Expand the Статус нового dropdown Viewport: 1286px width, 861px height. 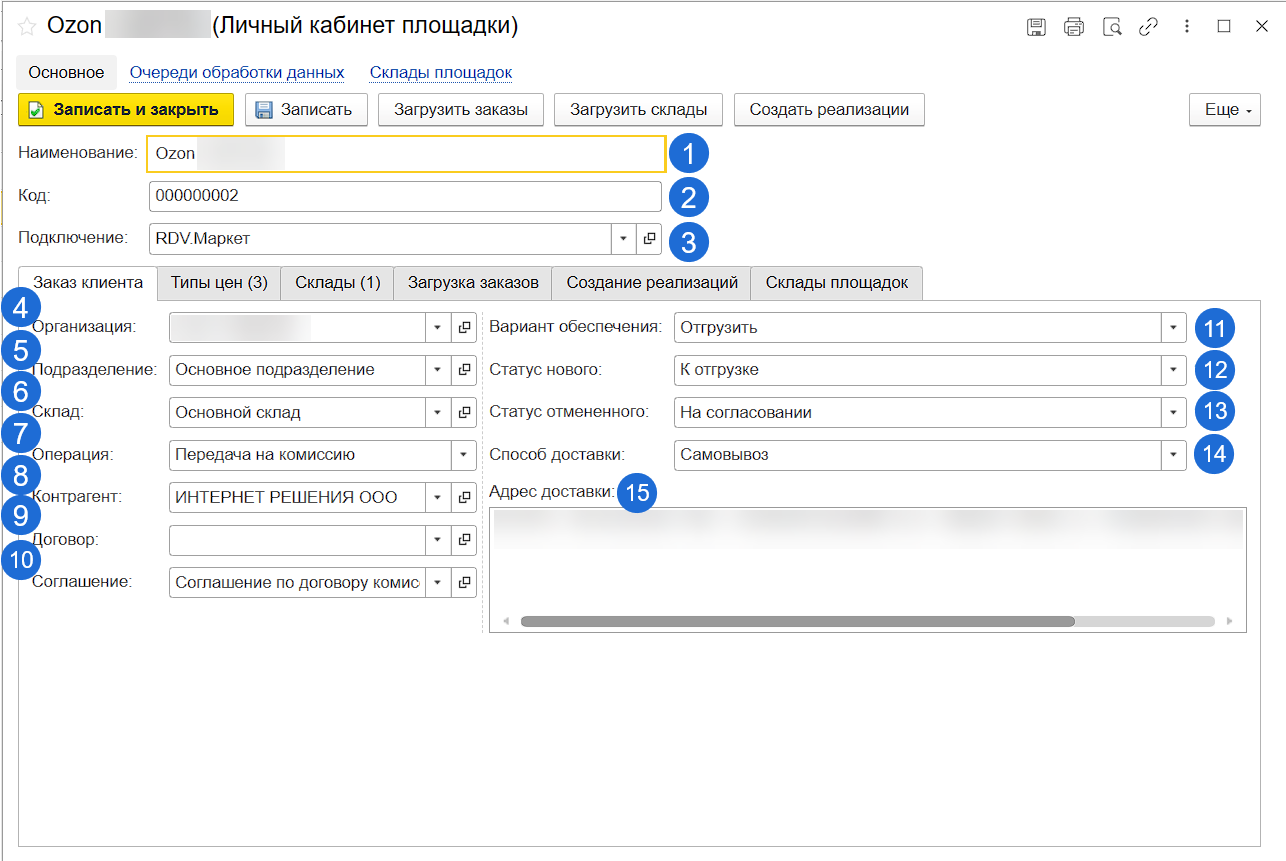(1173, 370)
